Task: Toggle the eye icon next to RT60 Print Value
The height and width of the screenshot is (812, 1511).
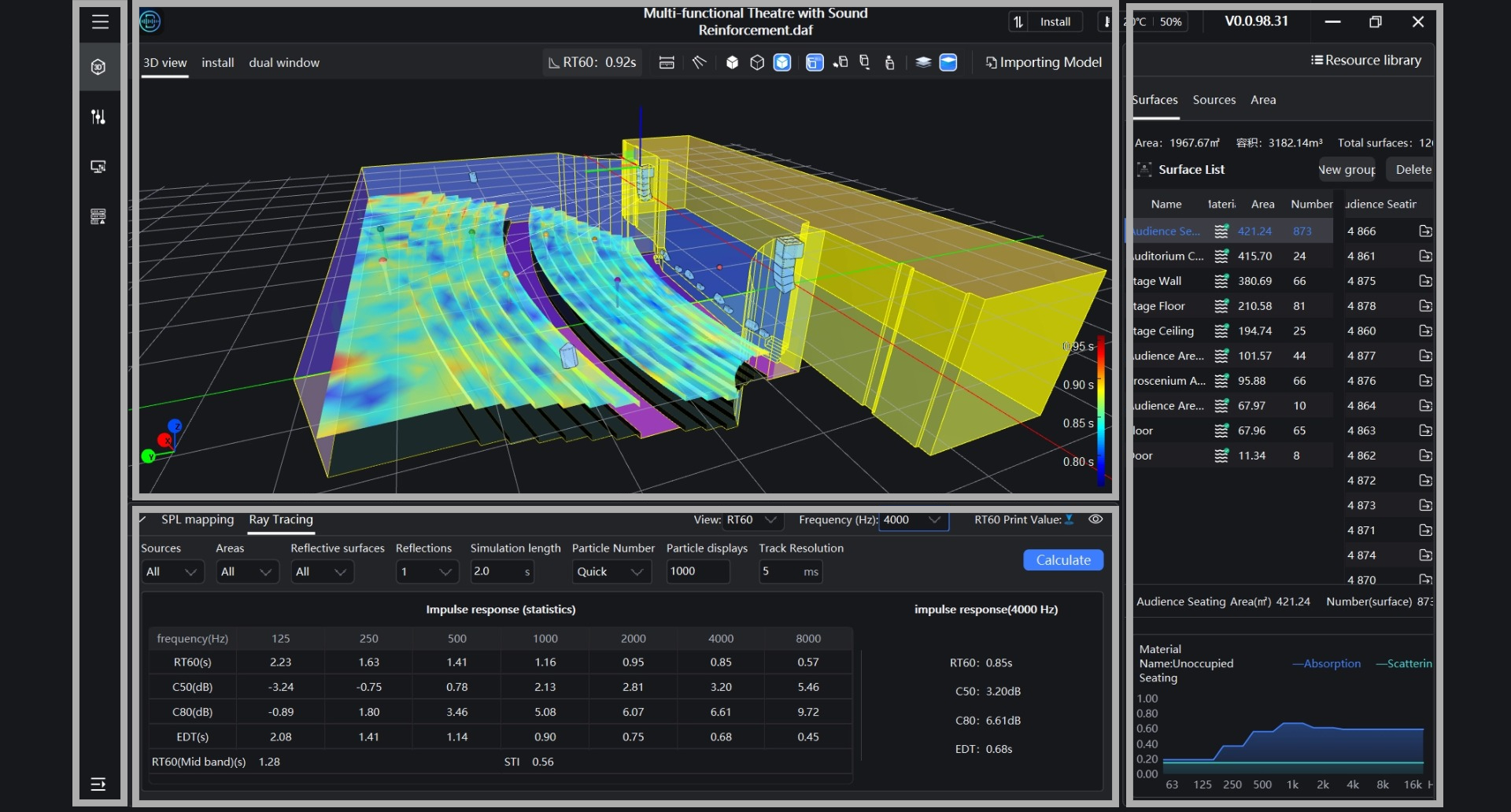Action: 1095,519
